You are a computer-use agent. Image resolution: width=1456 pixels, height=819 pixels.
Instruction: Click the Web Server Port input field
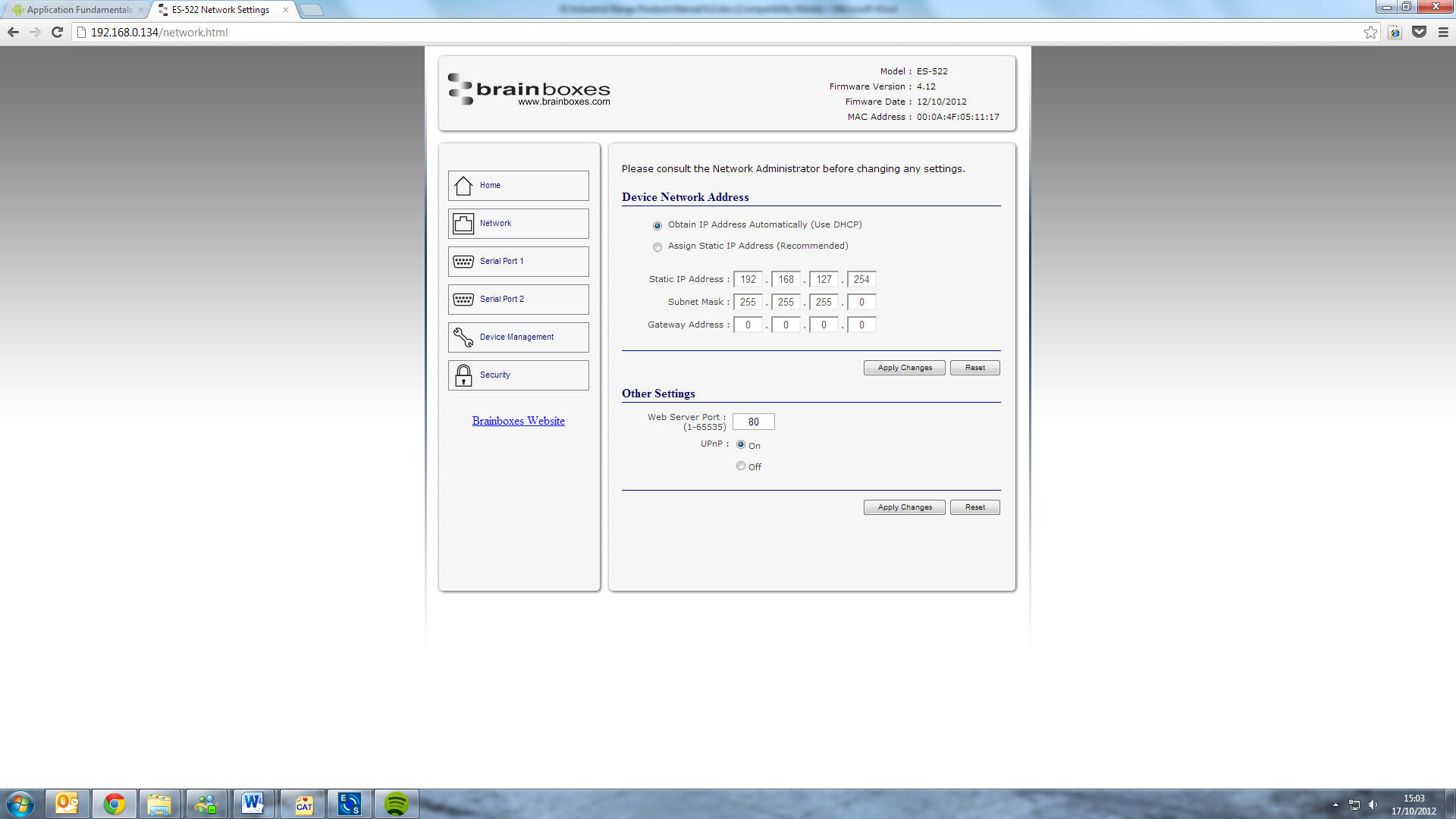tap(753, 422)
